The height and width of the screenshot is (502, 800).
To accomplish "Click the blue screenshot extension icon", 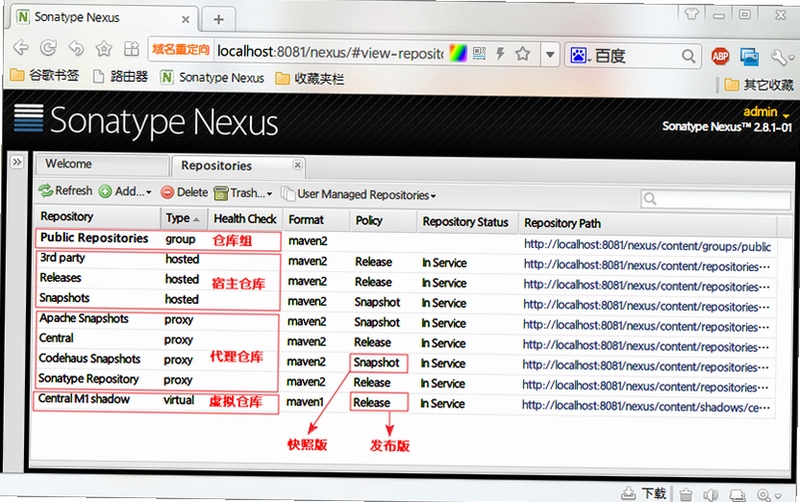I will [x=749, y=57].
